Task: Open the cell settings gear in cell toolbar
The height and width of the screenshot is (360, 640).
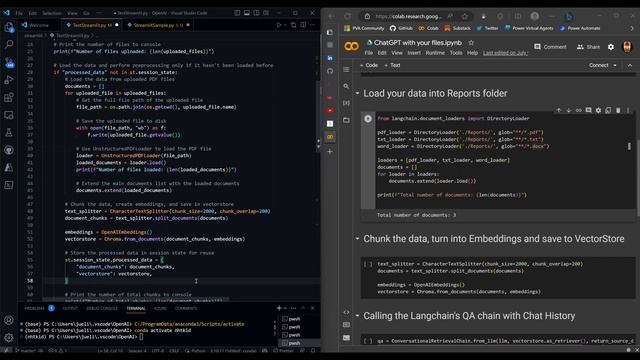Action: pyautogui.click(x=598, y=110)
